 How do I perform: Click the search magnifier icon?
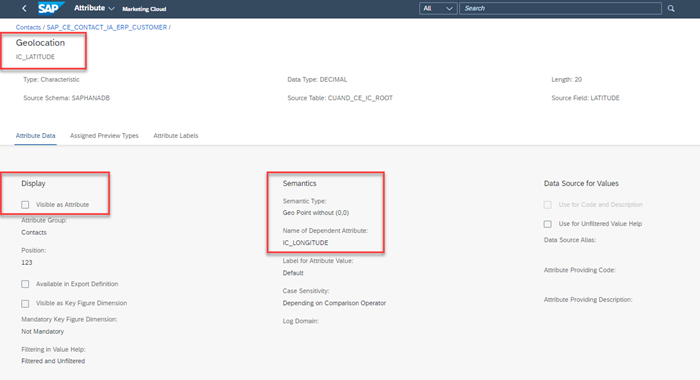tap(671, 8)
